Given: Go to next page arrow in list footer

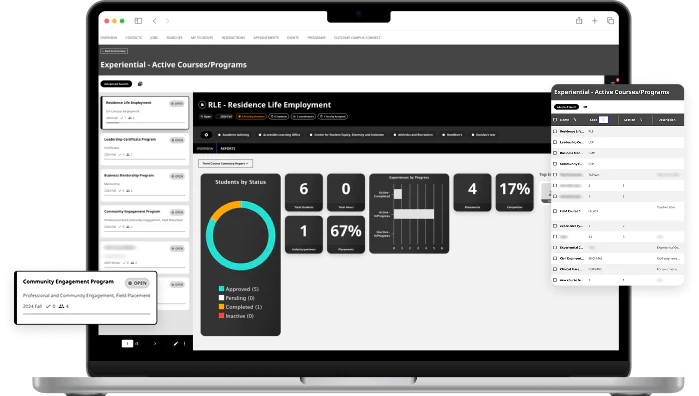Looking at the screenshot, I should click(155, 343).
